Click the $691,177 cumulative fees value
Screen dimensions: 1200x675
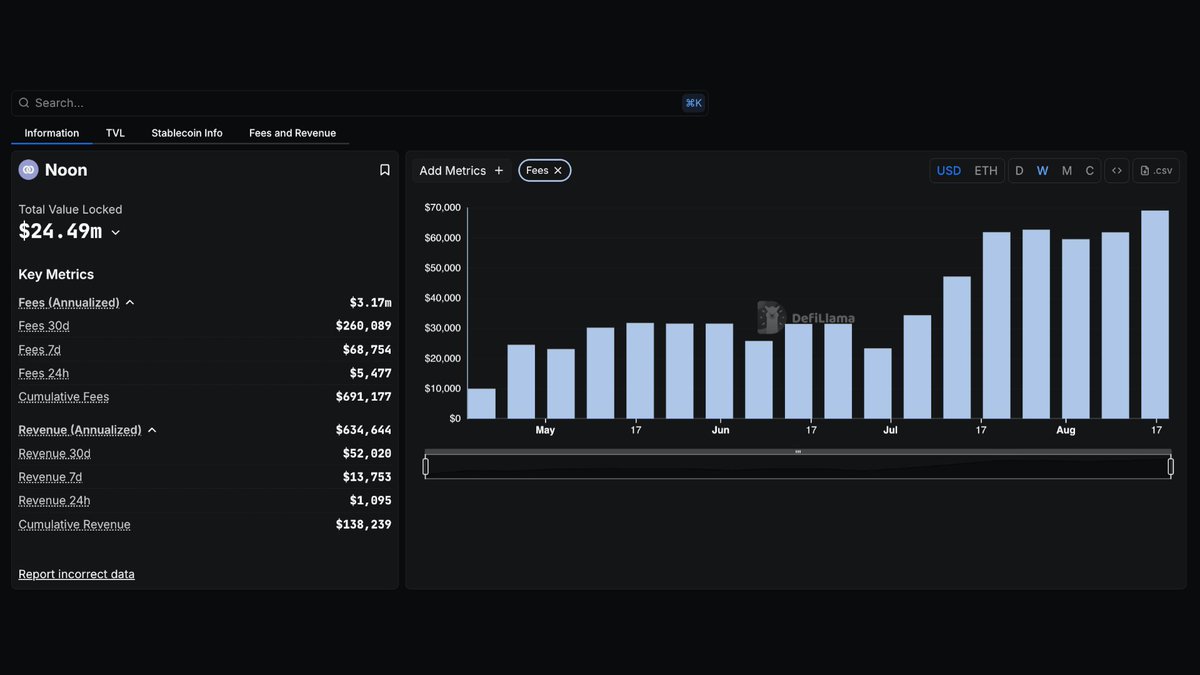tap(363, 397)
